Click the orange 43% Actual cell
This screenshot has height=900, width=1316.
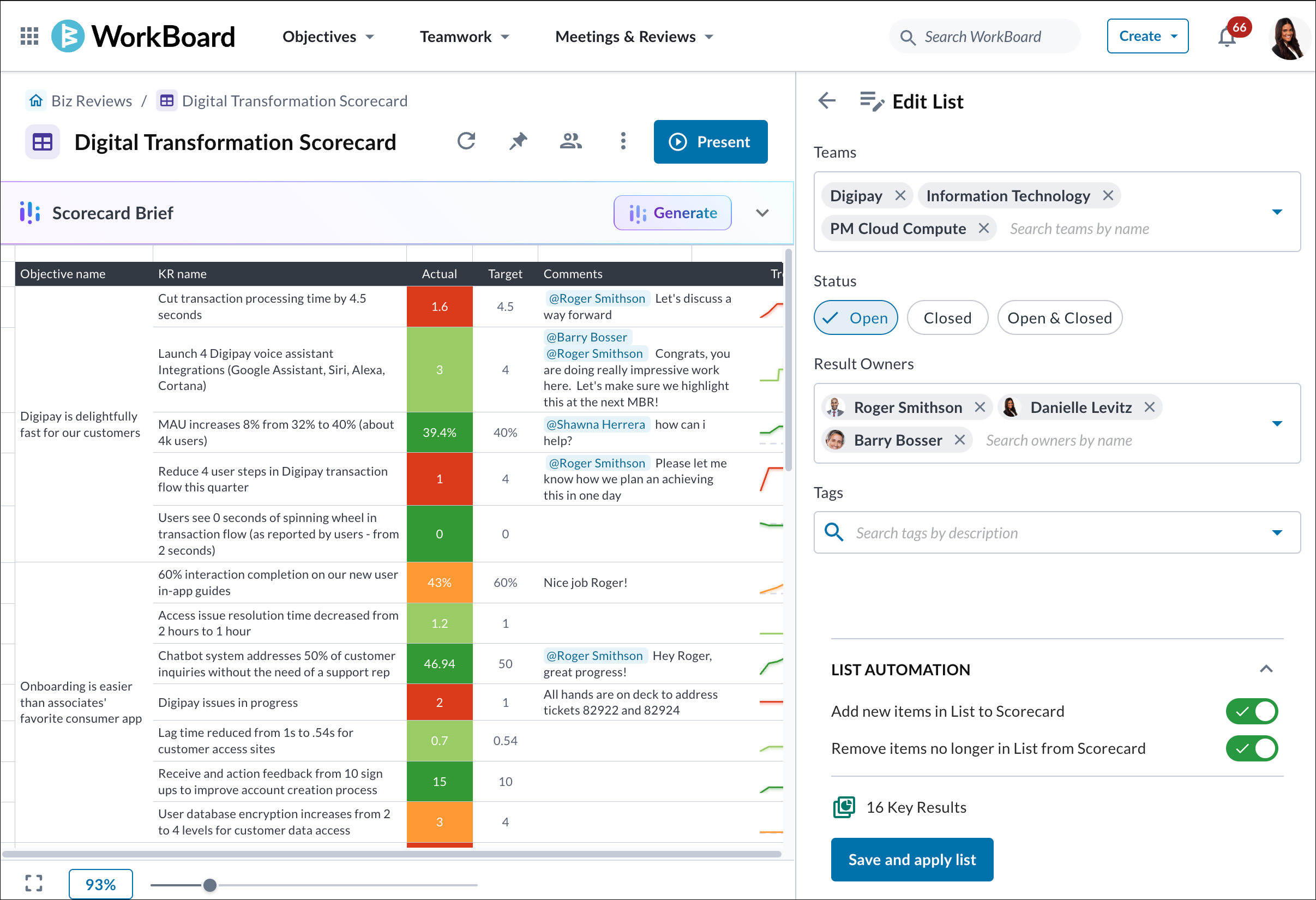[440, 582]
